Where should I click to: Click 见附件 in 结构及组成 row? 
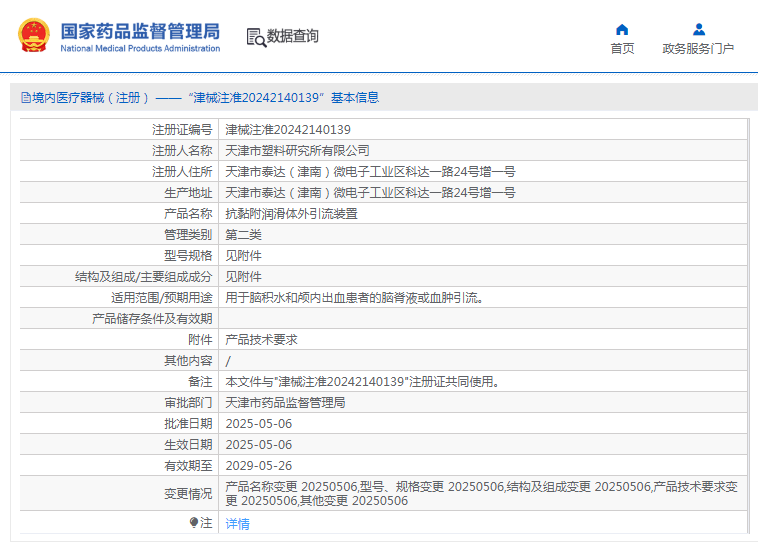[243, 277]
